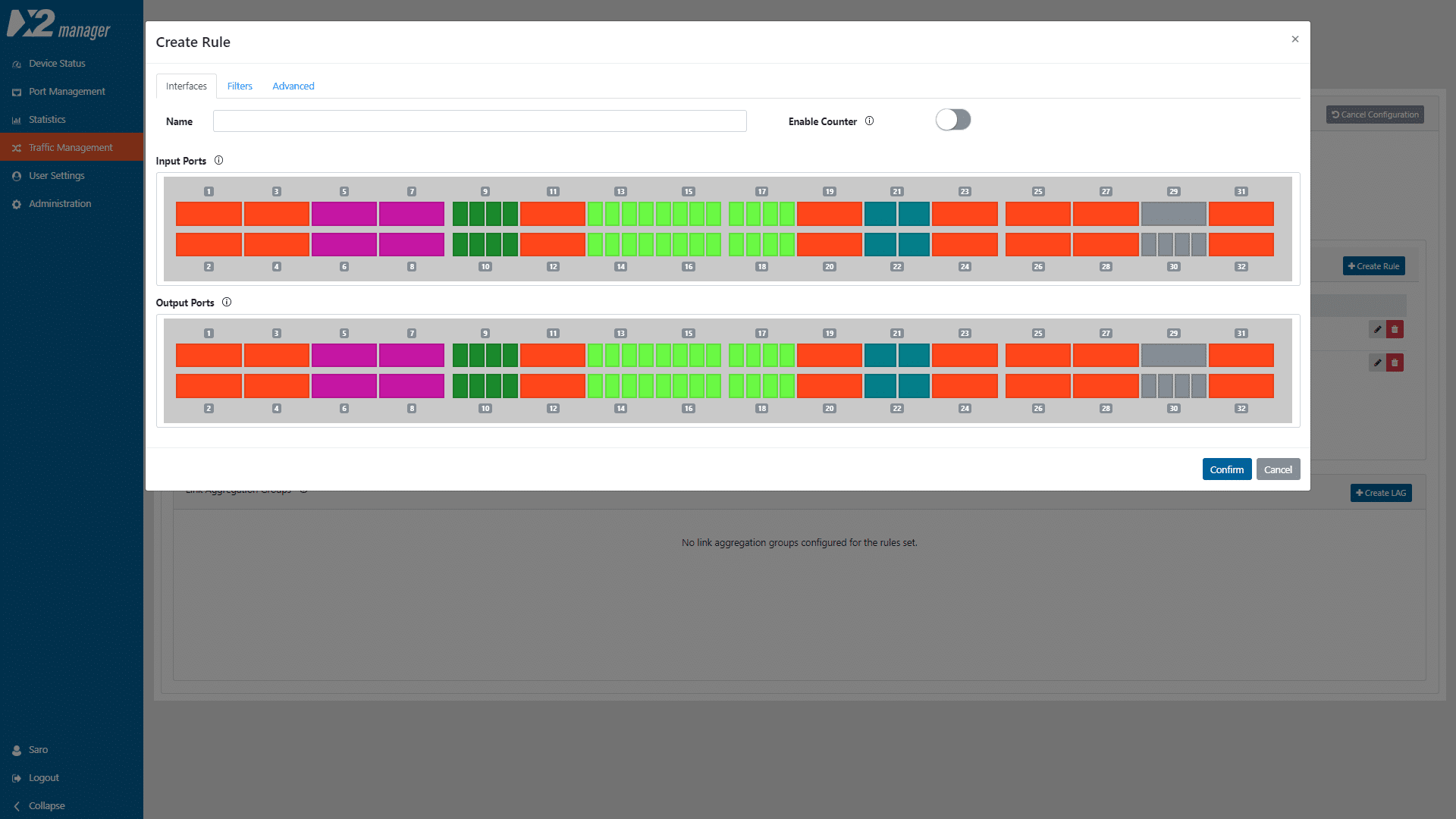This screenshot has width=1456, height=819.
Task: Click the Administration gear icon
Action: 17,205
